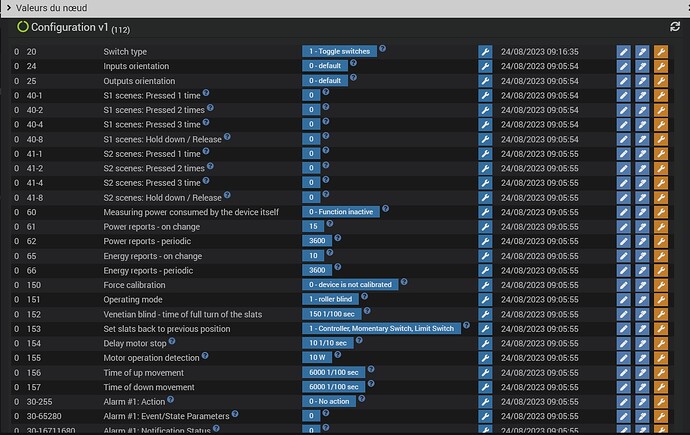
Task: Open help next to S1 scenes: Pressed 2 times
Action: coord(210,107)
